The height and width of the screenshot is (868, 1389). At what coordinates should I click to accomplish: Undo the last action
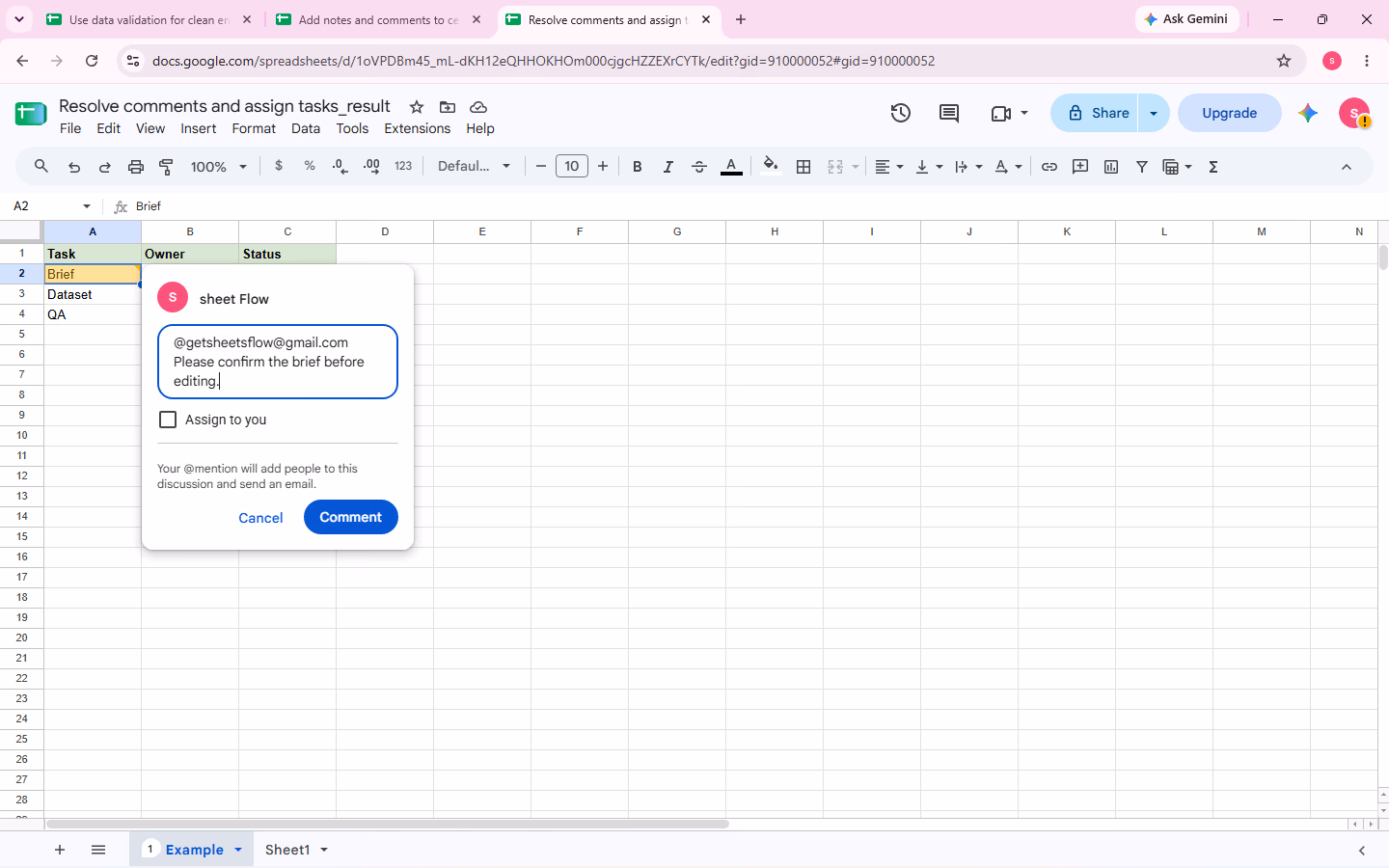[x=74, y=167]
